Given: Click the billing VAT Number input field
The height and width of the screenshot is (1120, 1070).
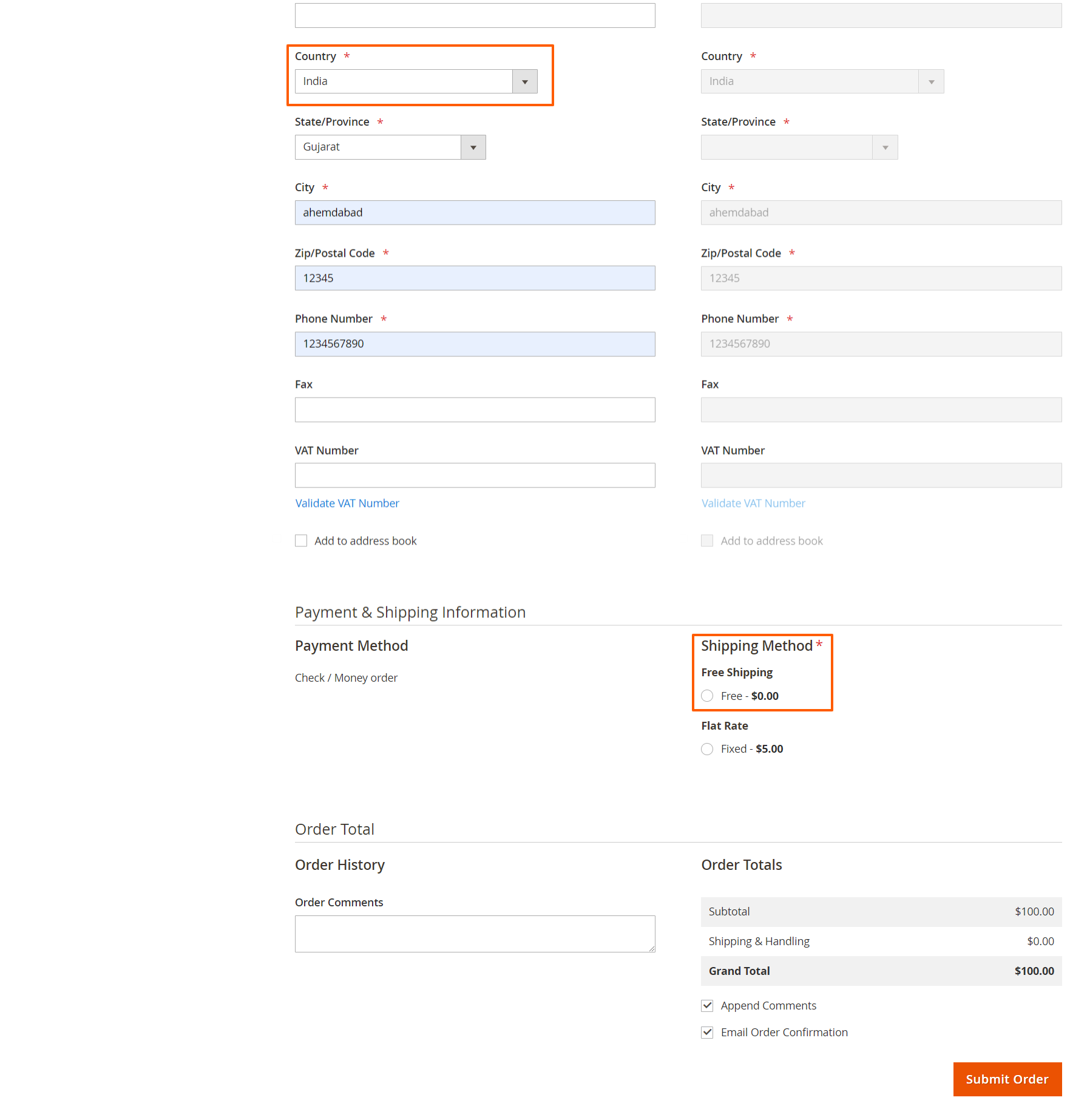Looking at the screenshot, I should click(x=475, y=475).
